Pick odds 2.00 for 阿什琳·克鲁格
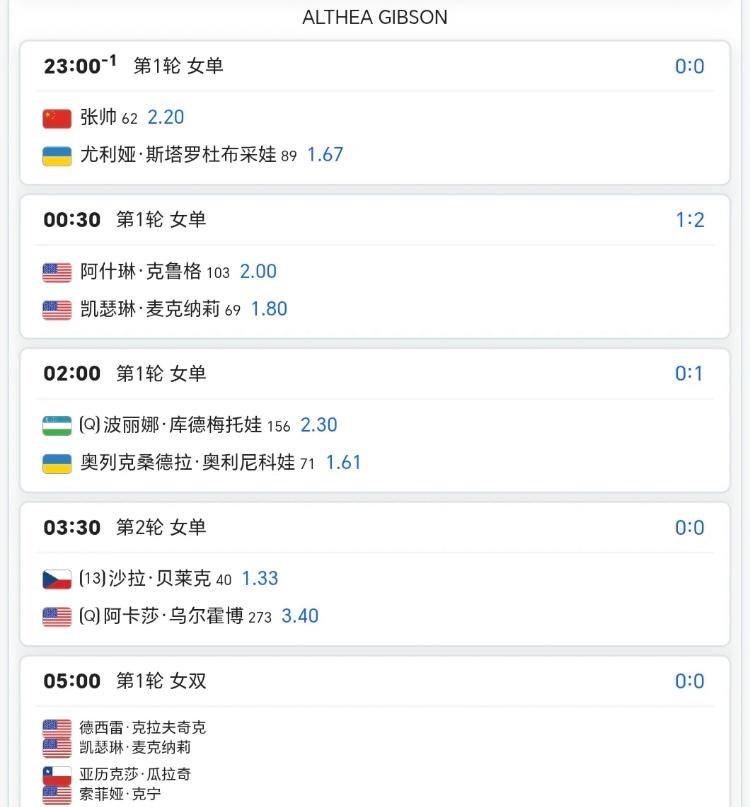Image resolution: width=750 pixels, height=807 pixels. click(x=258, y=271)
